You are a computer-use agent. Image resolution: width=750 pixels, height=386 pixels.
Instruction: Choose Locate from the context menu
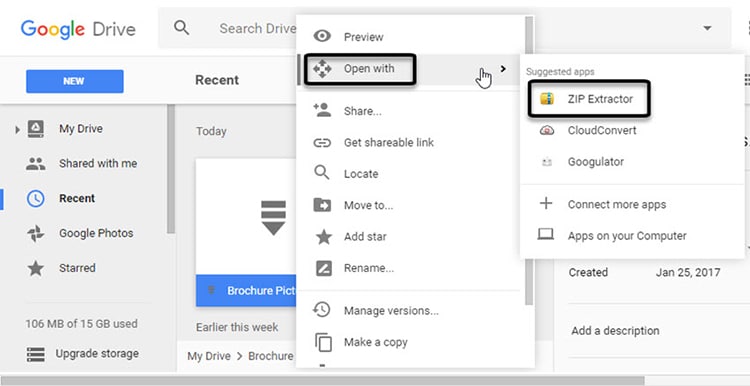[361, 174]
